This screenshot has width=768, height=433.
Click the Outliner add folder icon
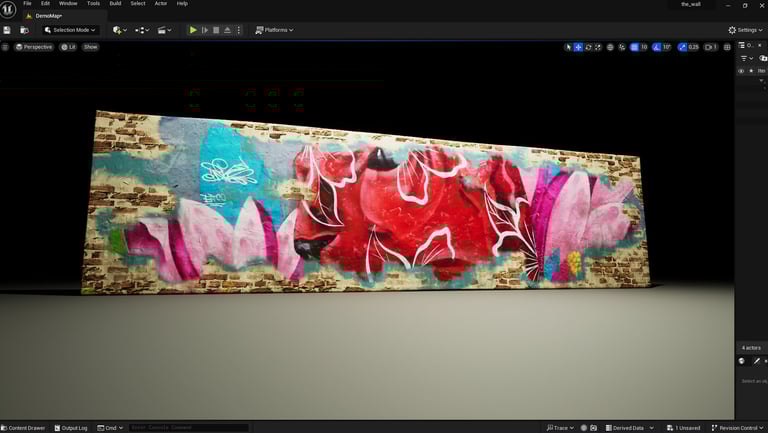[763, 58]
